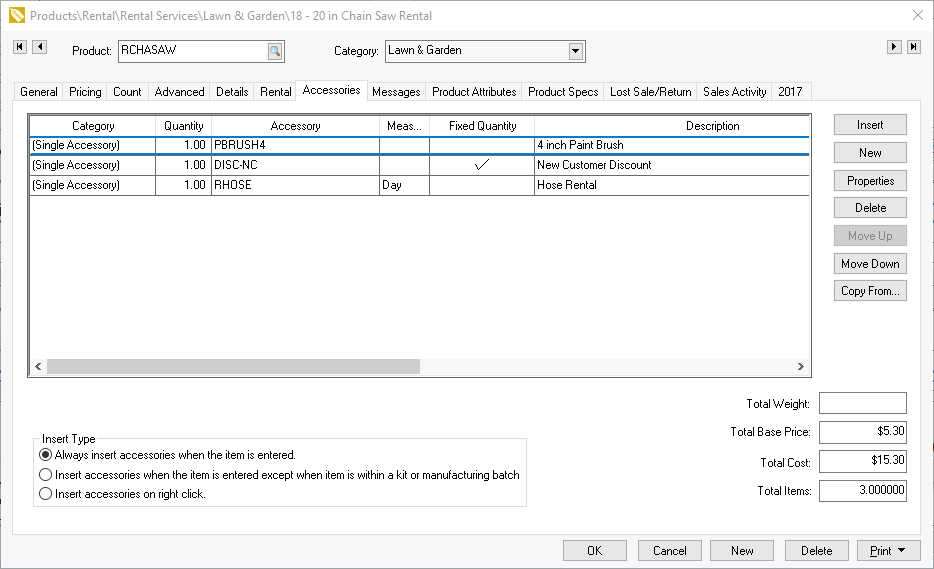
Task: Open the Messages tab
Action: coord(396,92)
